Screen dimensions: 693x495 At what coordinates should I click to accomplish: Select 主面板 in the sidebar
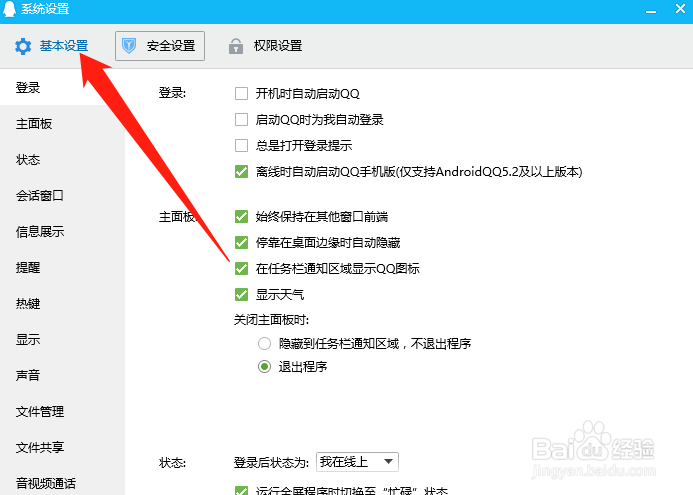(34, 124)
